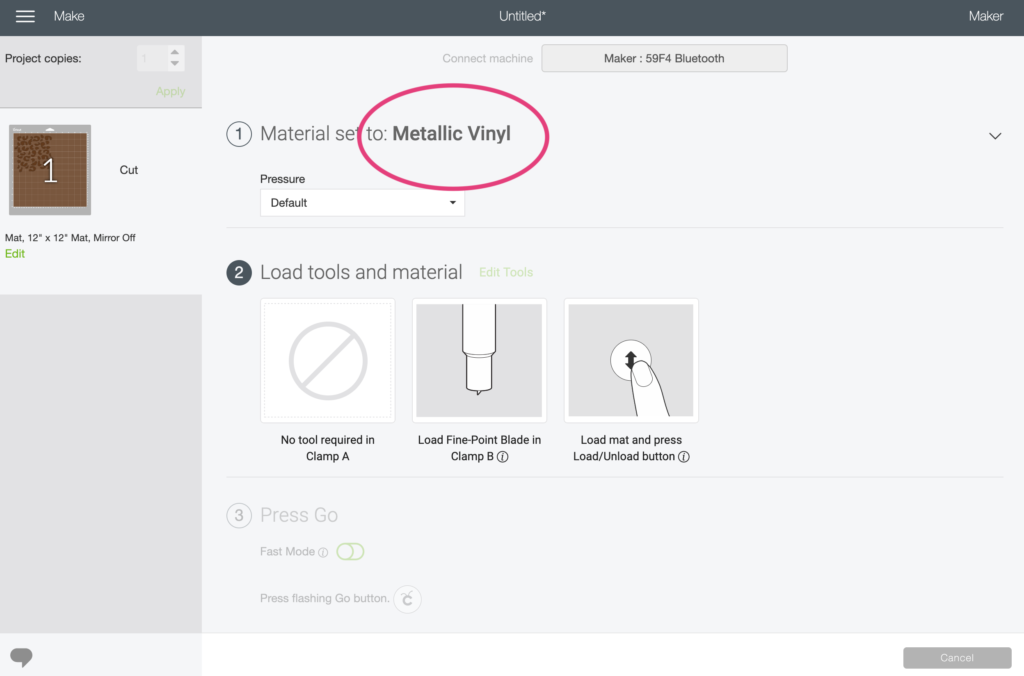Click the Load mat illustration

(631, 361)
